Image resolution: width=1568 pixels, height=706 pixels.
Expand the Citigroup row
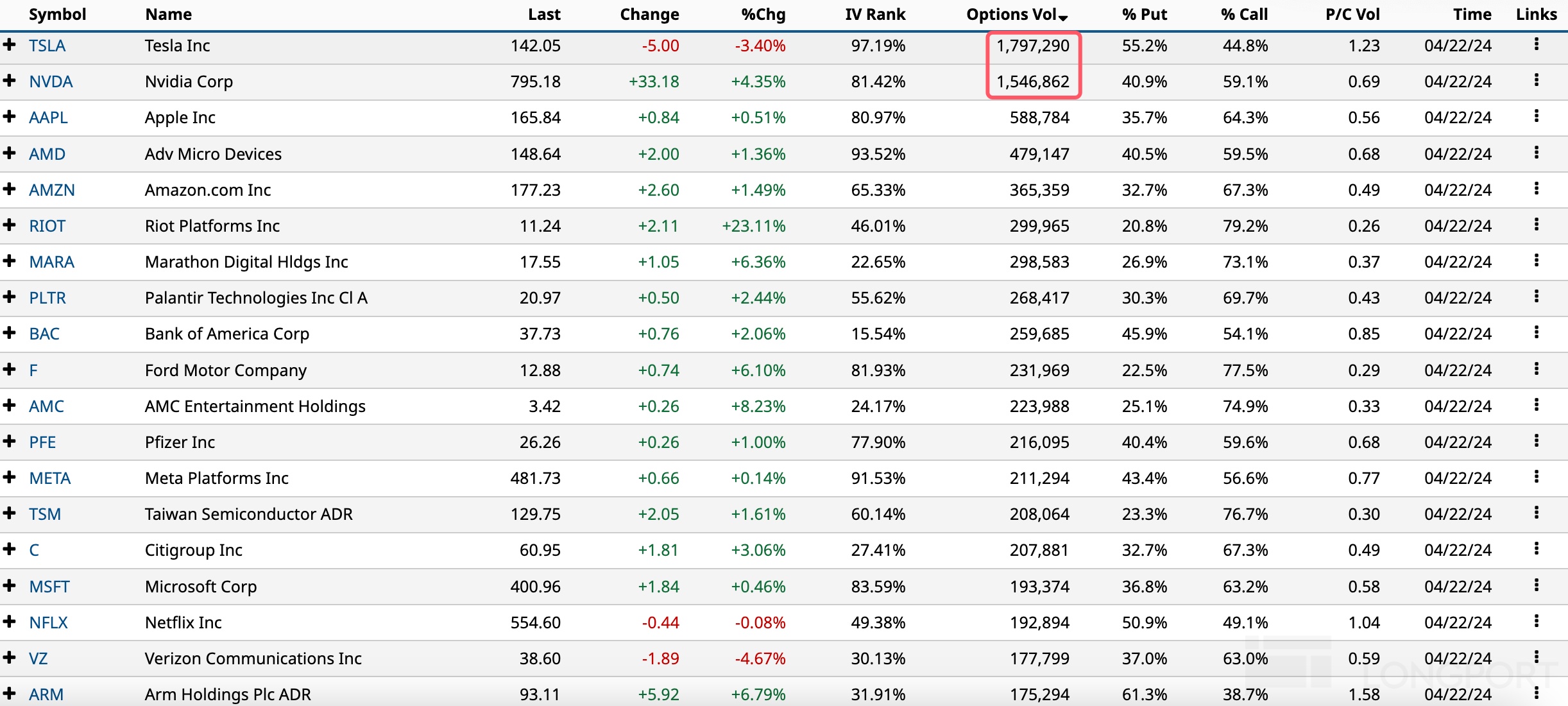pos(10,549)
